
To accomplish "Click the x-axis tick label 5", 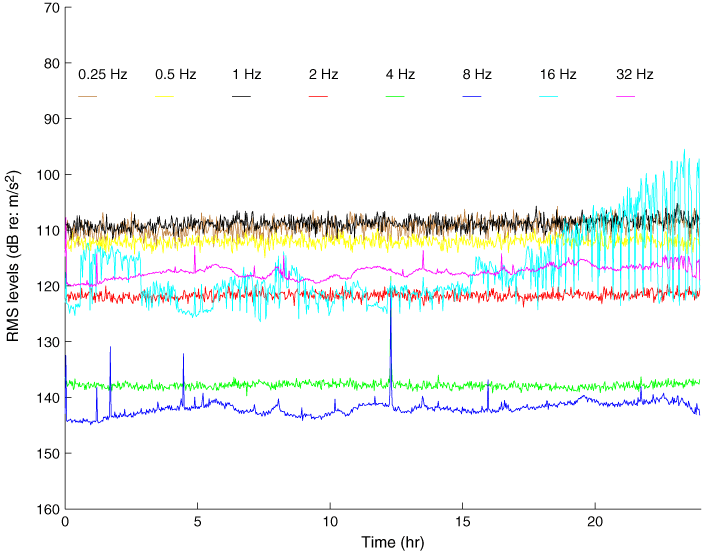I will (x=197, y=522).
